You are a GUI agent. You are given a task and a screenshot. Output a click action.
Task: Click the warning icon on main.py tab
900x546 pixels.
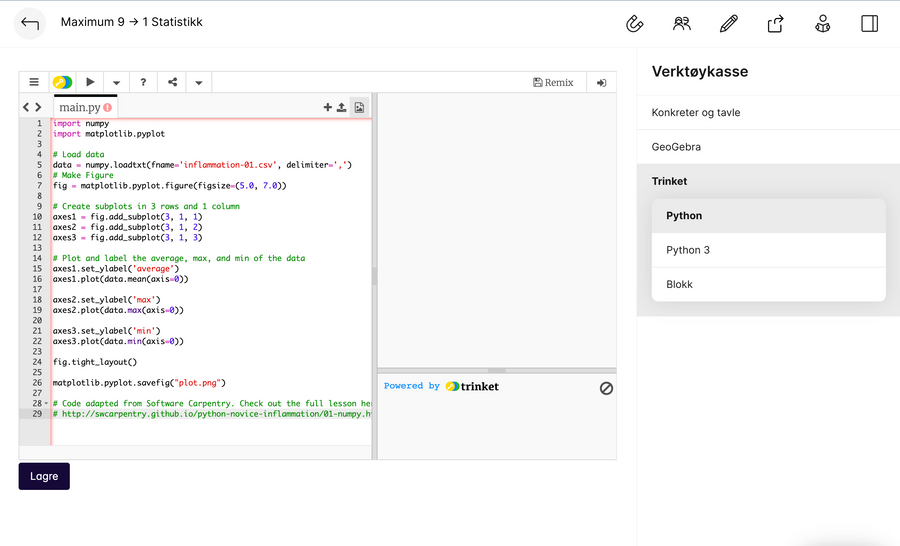tap(107, 107)
